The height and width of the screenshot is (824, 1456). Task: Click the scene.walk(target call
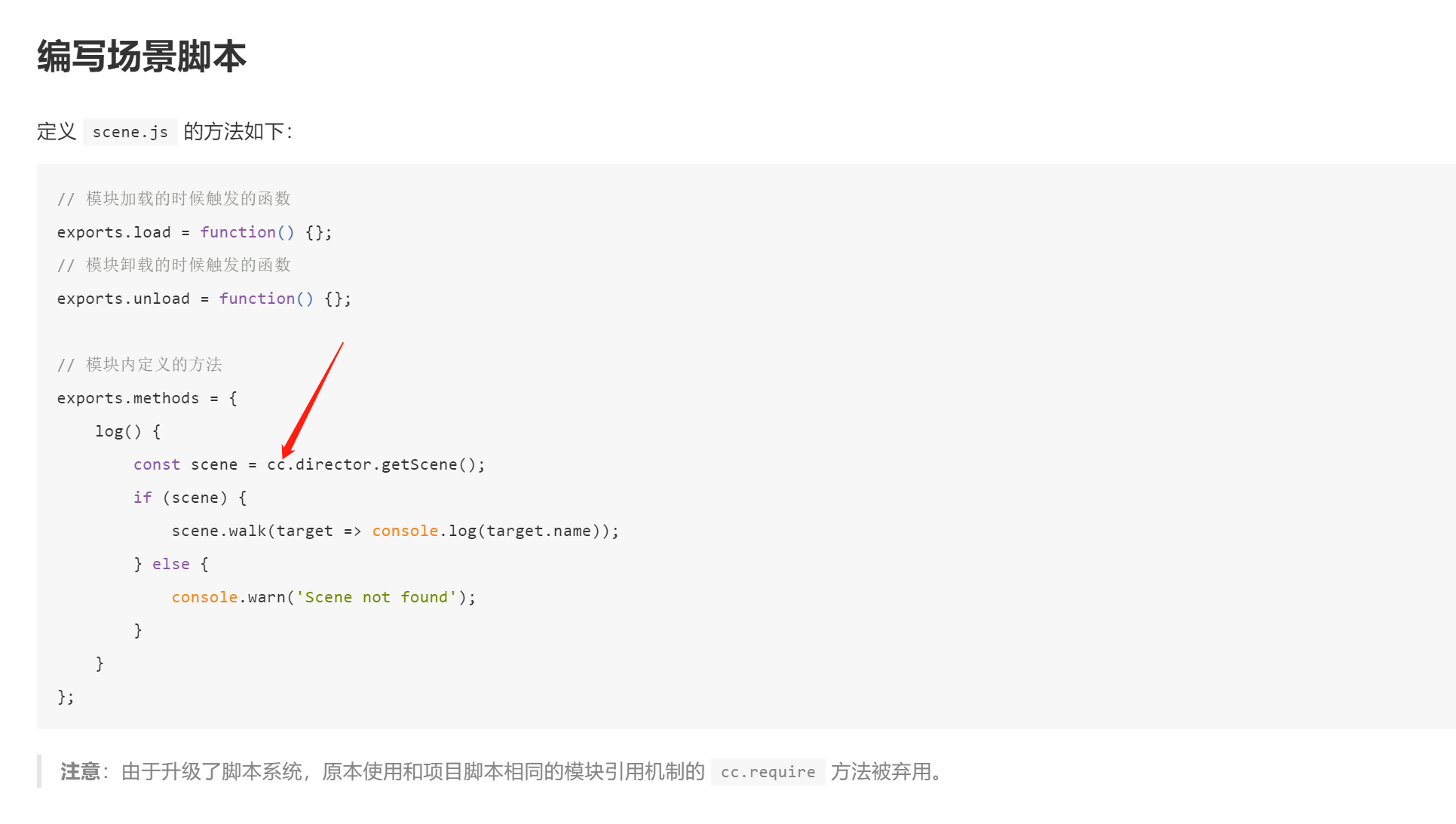(x=252, y=531)
